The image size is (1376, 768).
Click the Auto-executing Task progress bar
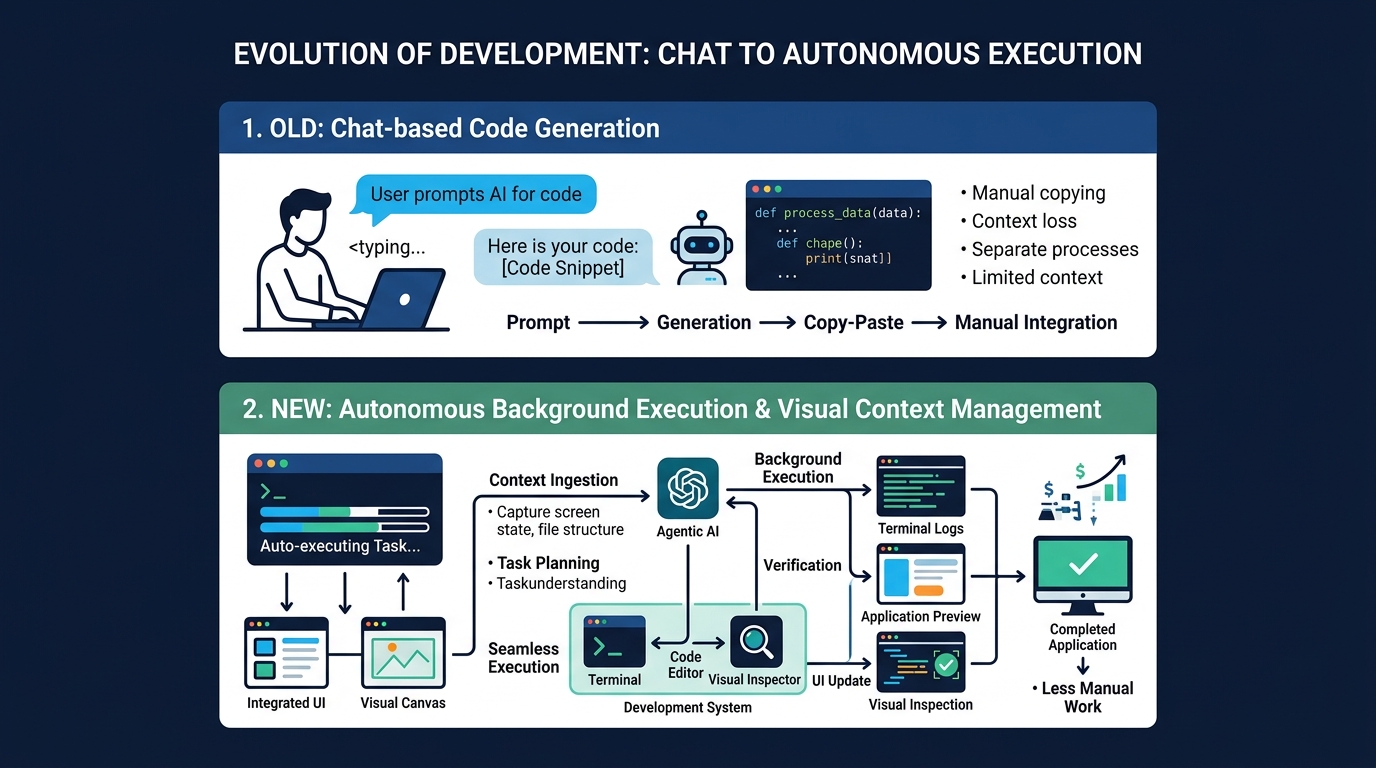(x=344, y=519)
